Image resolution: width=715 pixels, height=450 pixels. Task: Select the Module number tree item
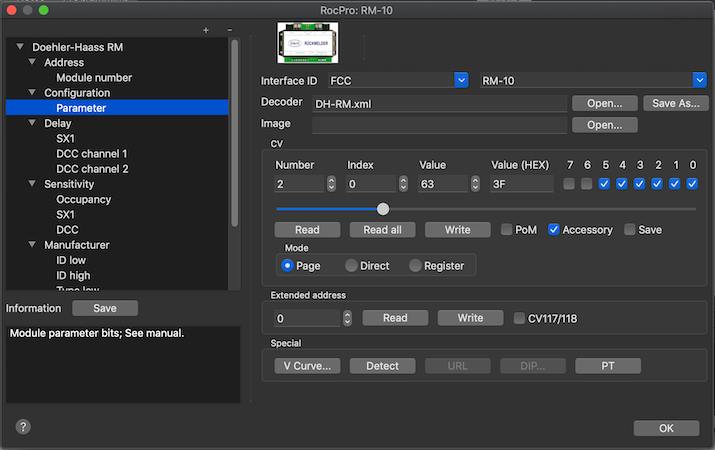(94, 77)
